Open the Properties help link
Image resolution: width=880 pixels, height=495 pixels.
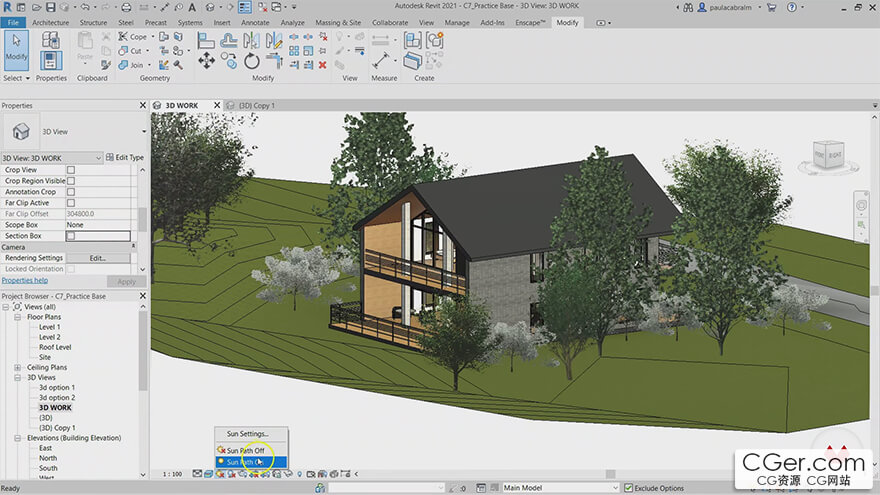25,281
